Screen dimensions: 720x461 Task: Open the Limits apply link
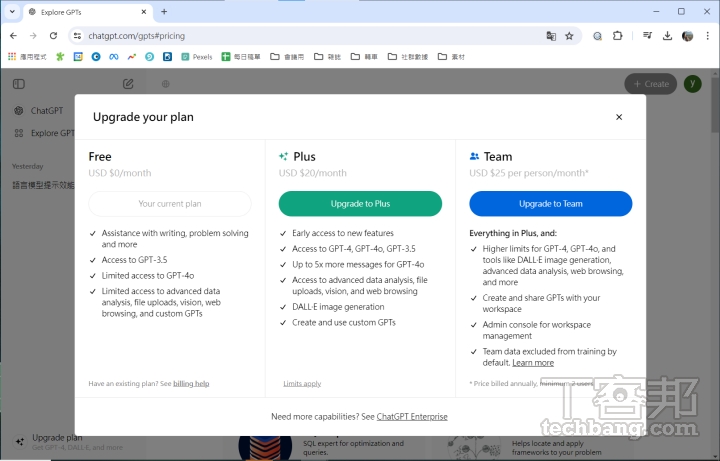point(302,383)
